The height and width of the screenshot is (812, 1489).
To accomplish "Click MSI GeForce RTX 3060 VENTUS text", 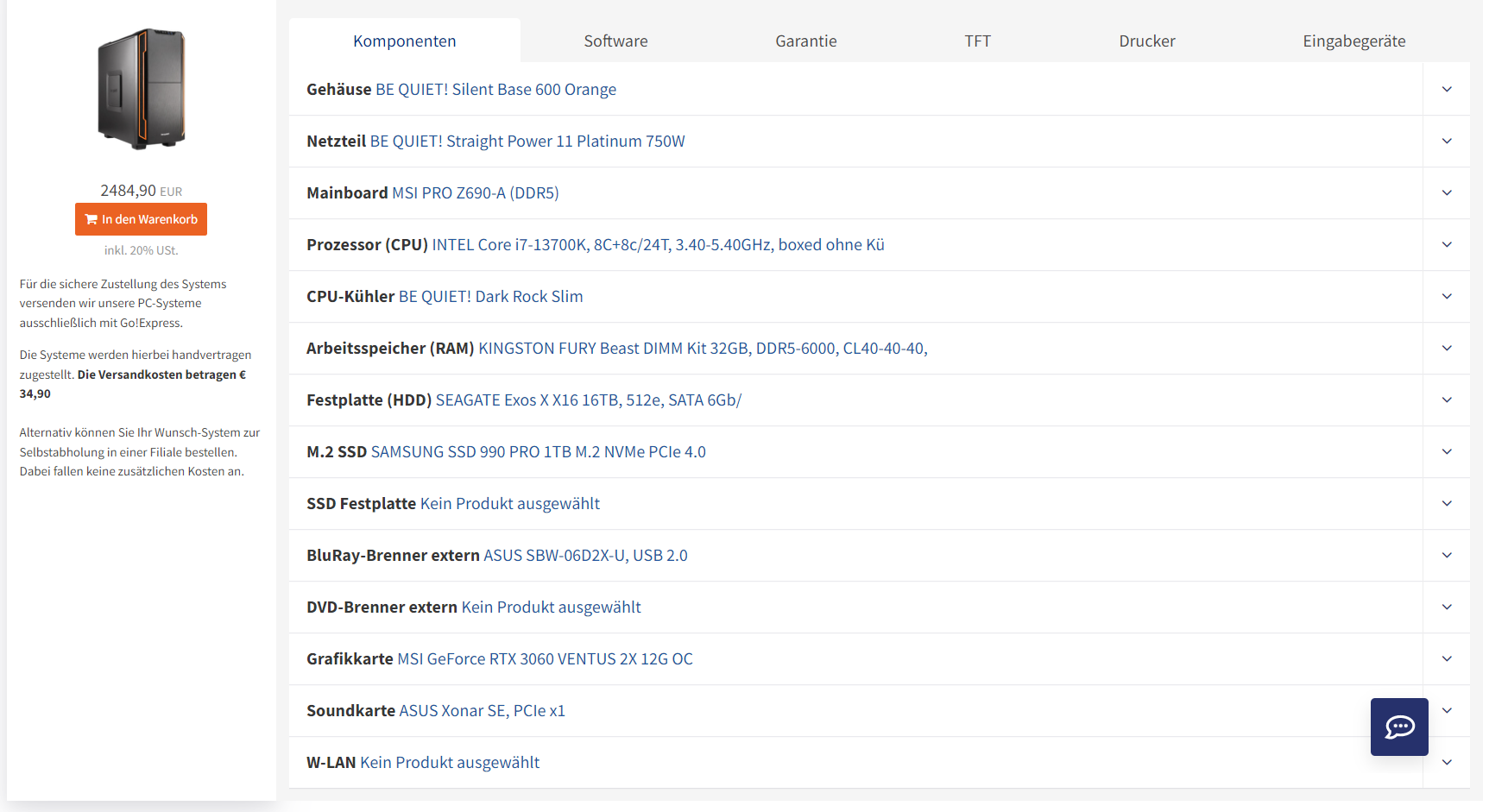I will [545, 659].
